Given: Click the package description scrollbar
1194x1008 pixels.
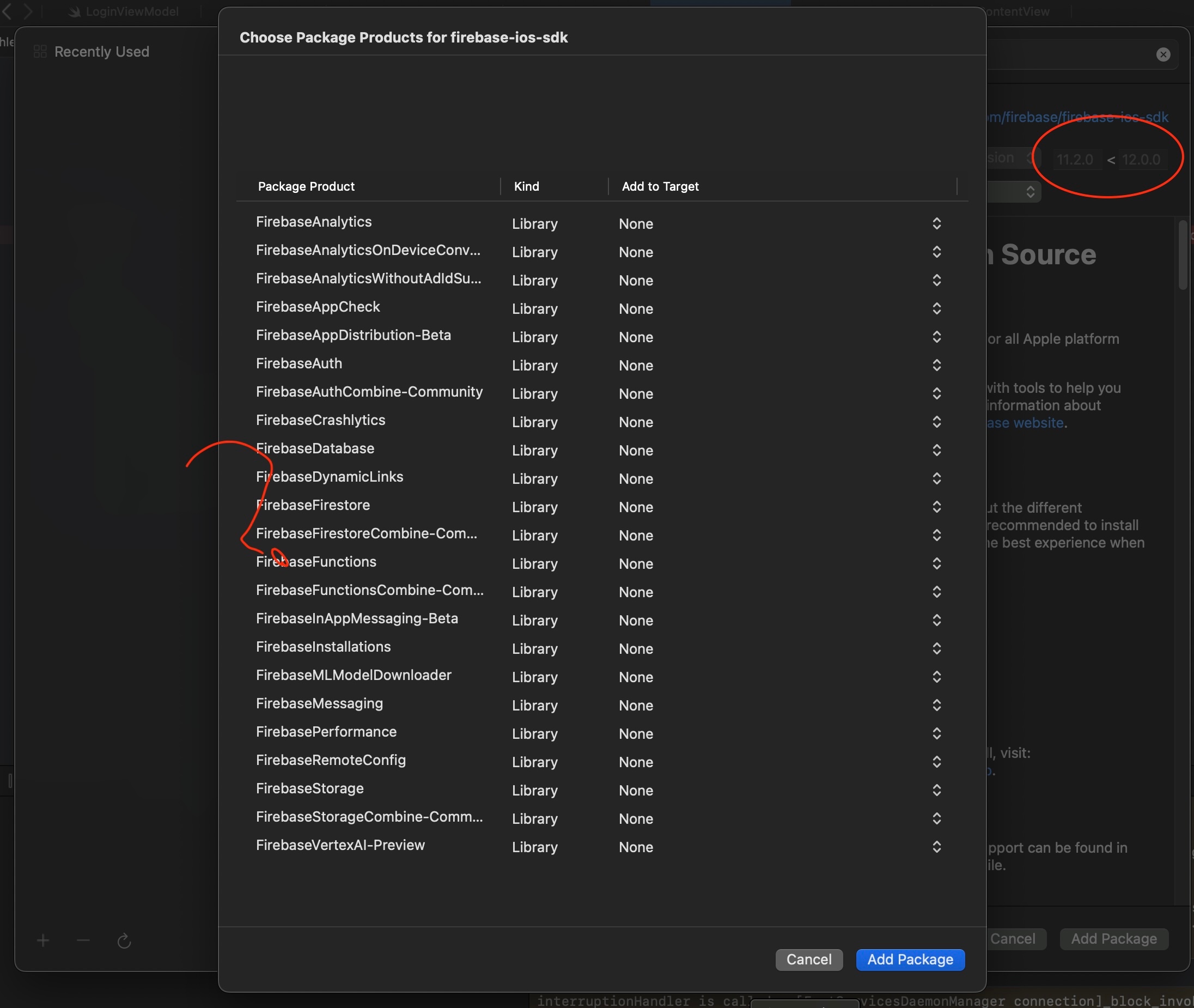Looking at the screenshot, I should pos(1183,255).
